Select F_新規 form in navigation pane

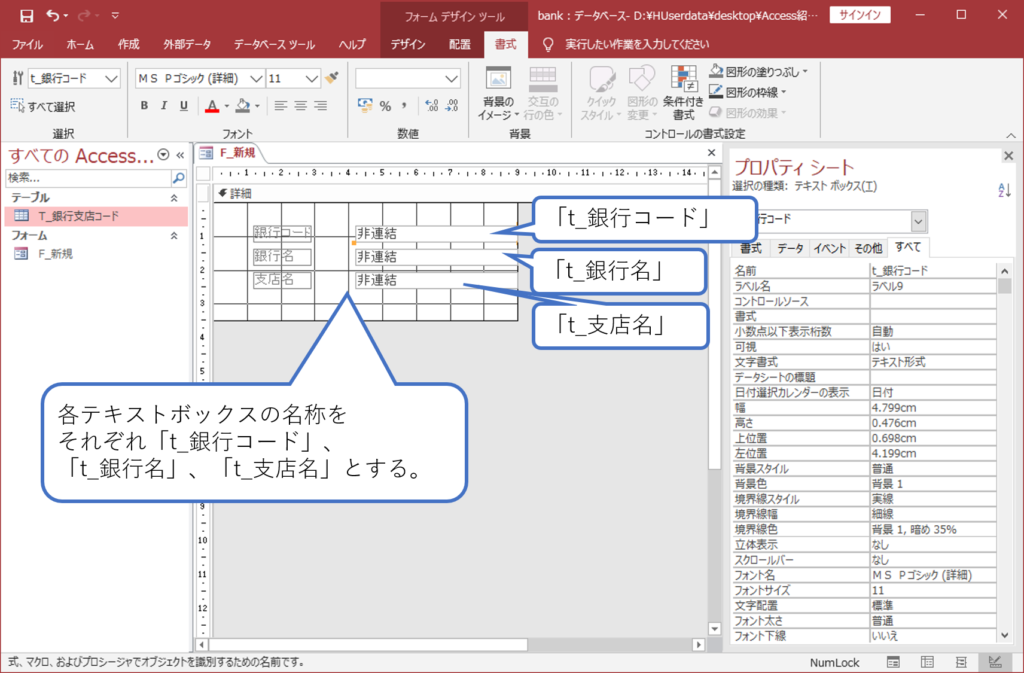point(96,254)
